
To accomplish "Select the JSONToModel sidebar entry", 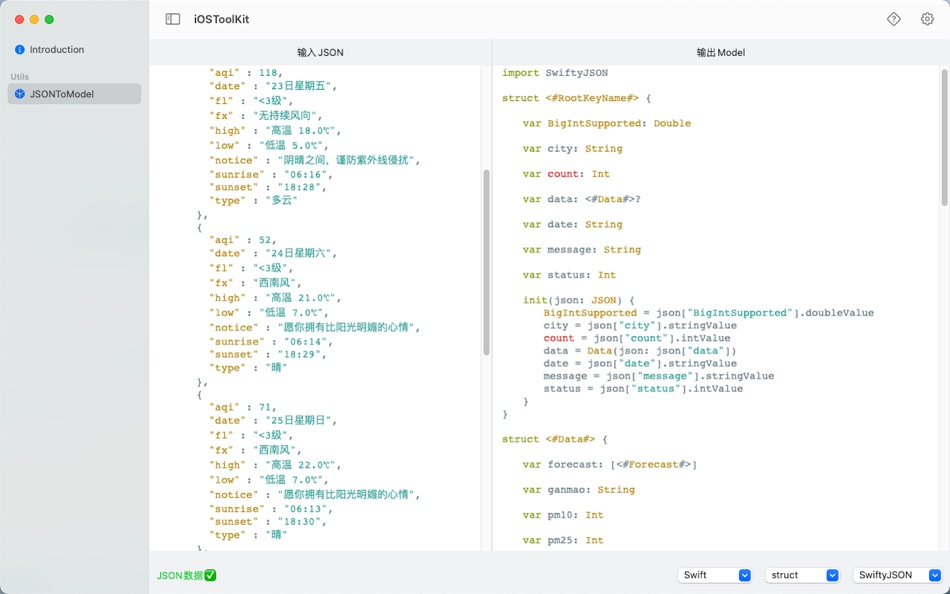I will (x=60, y=95).
